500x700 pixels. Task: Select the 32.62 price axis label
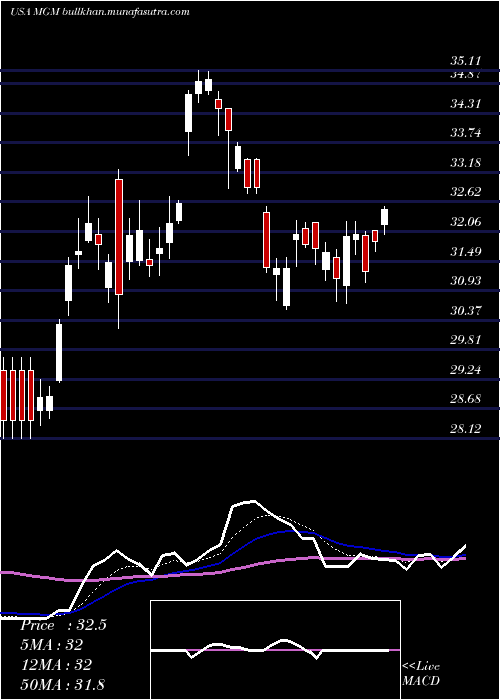click(x=465, y=192)
